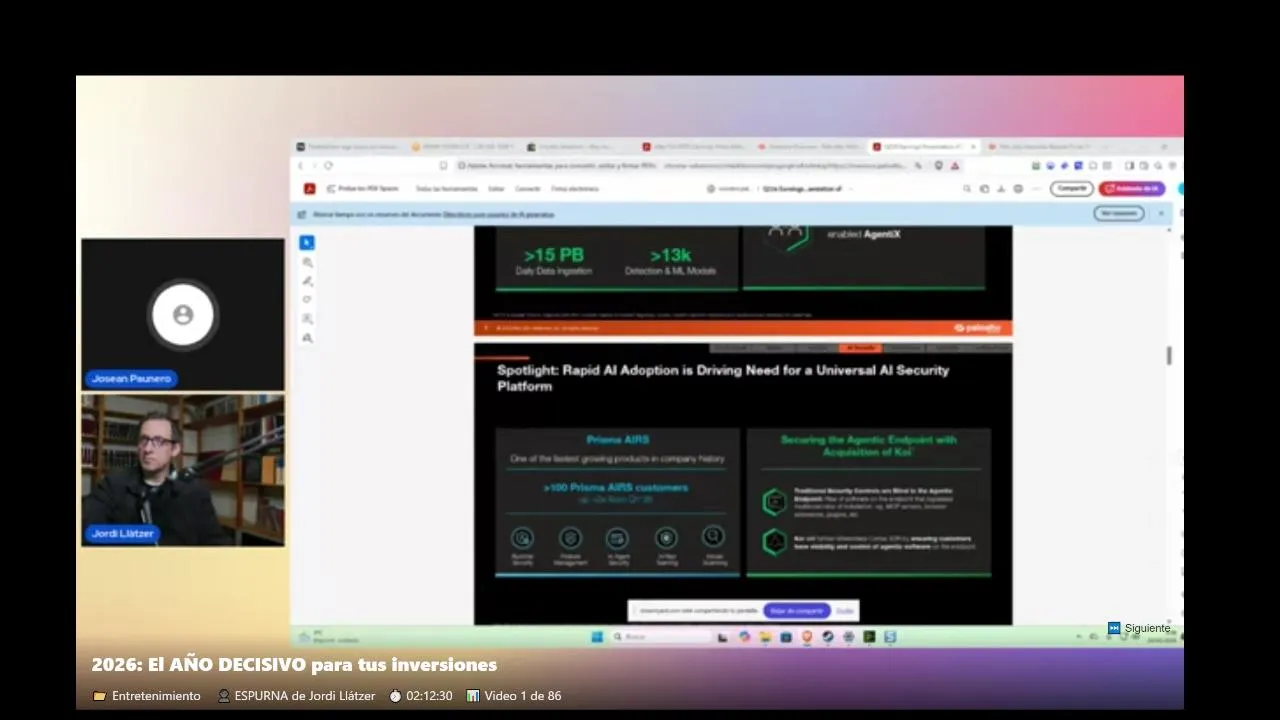Click the >15 PB Daily Data Ingestion figure

point(554,261)
